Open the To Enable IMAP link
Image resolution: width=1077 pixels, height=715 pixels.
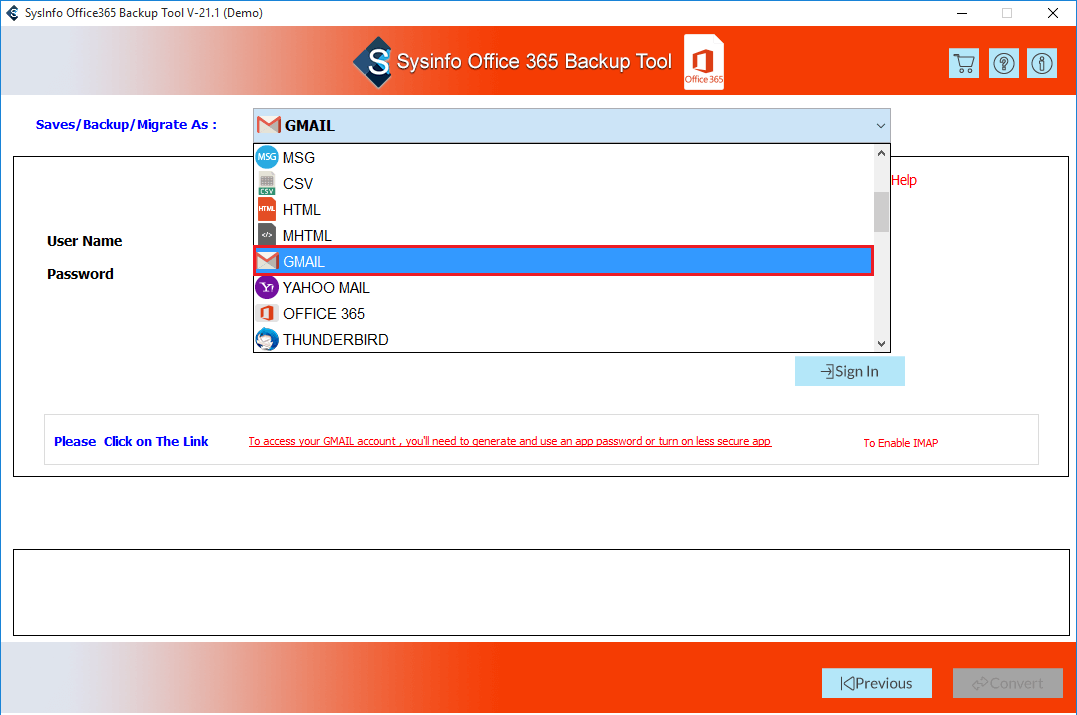coord(900,443)
